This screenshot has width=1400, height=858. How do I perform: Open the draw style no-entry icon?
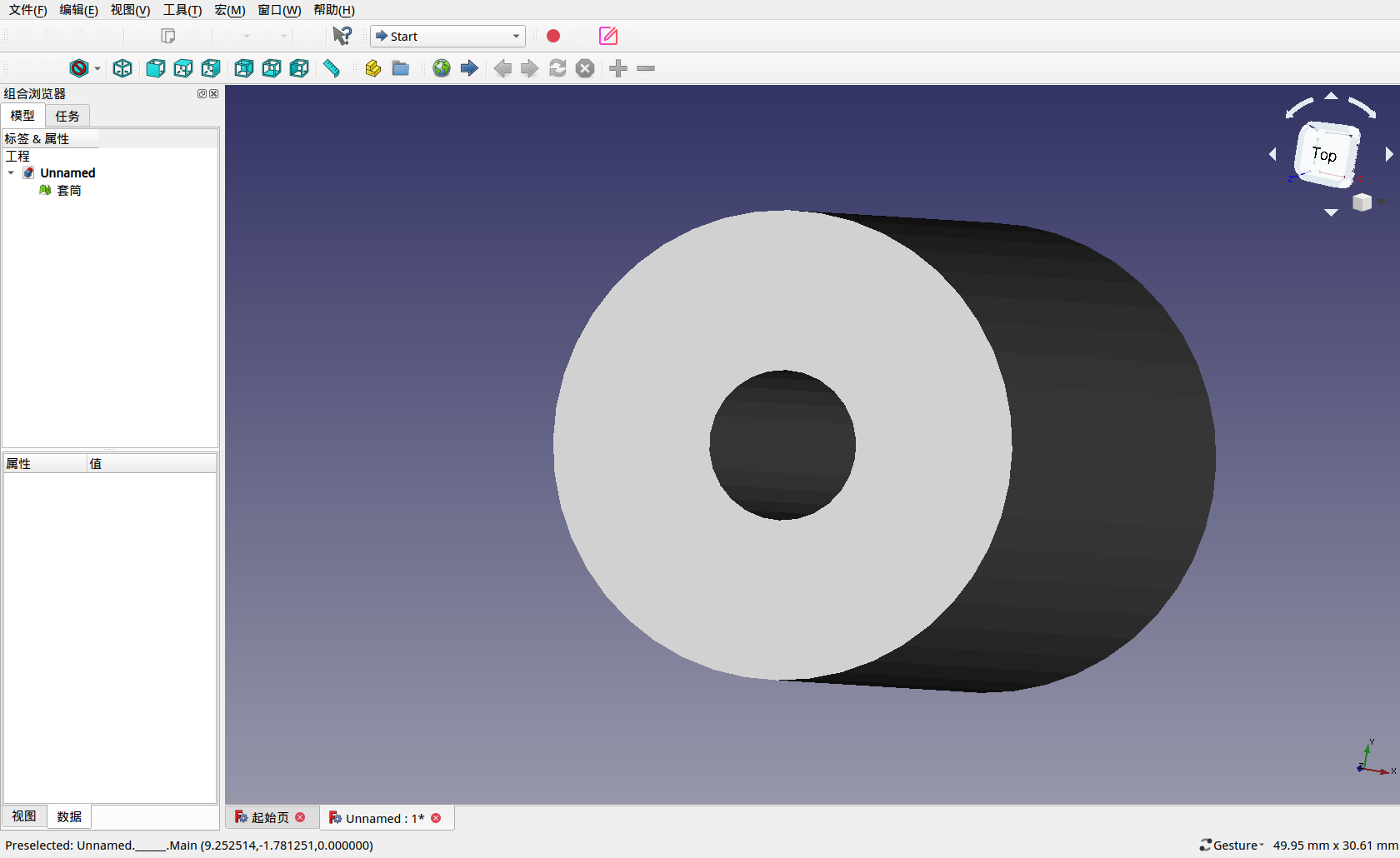[x=79, y=68]
